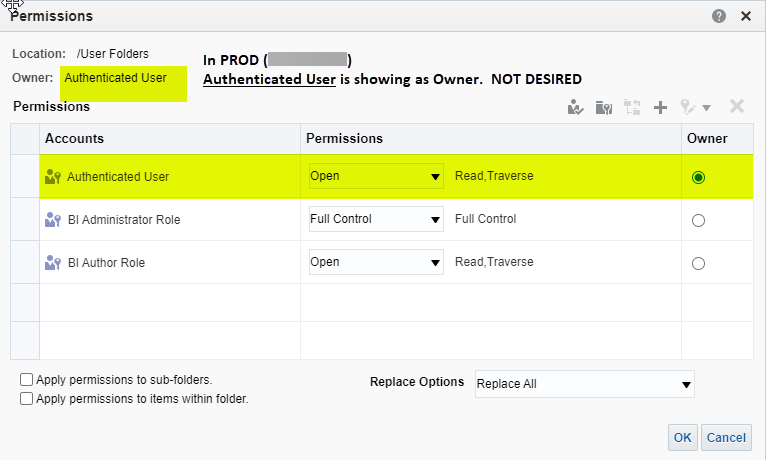Viewport: 766px width, 460px height.
Task: Open the BI Author Role permission dropdown
Action: point(376,262)
